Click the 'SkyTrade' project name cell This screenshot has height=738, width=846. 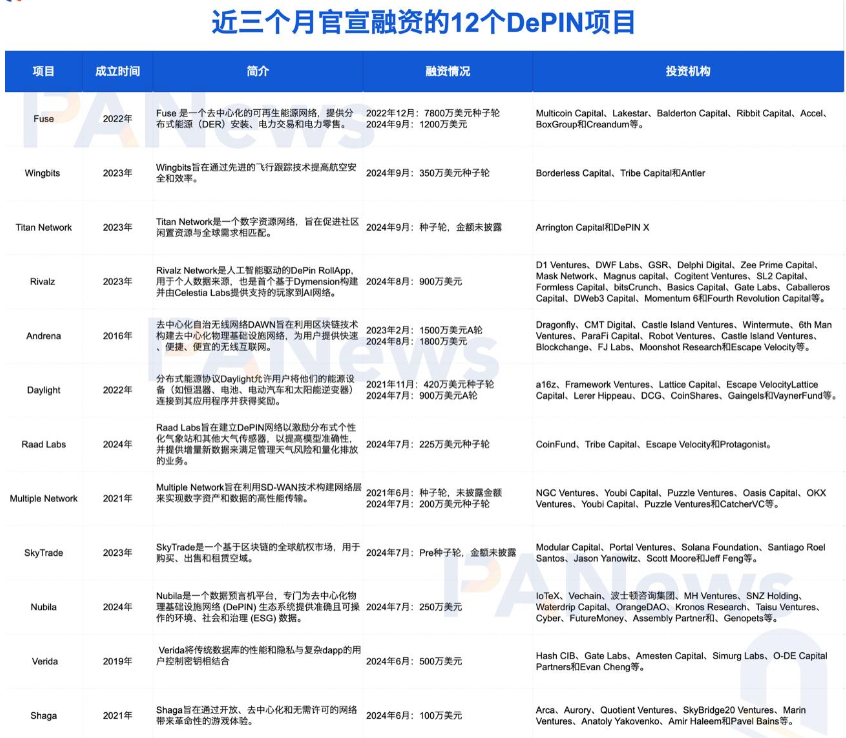coord(44,553)
